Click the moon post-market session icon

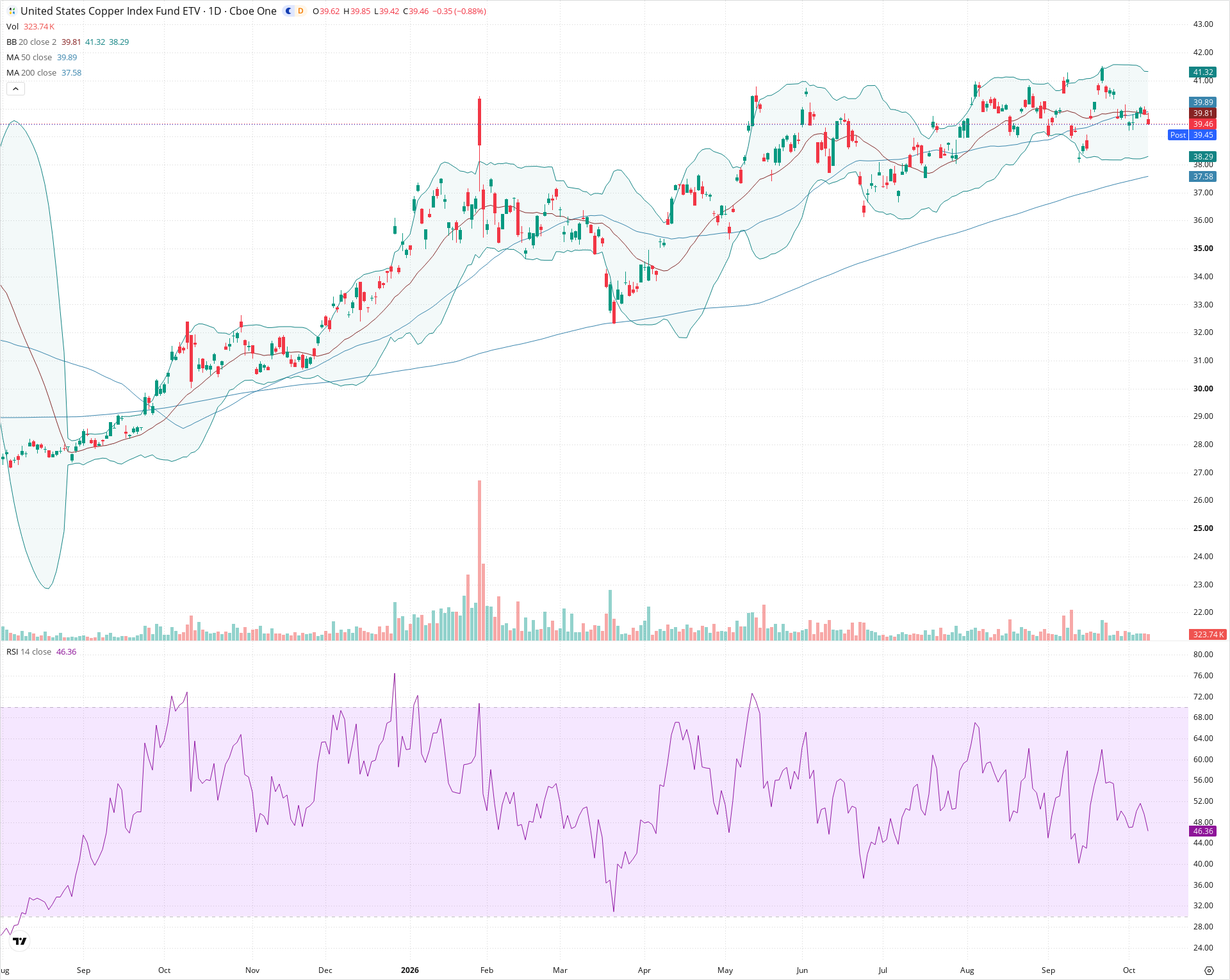point(289,11)
